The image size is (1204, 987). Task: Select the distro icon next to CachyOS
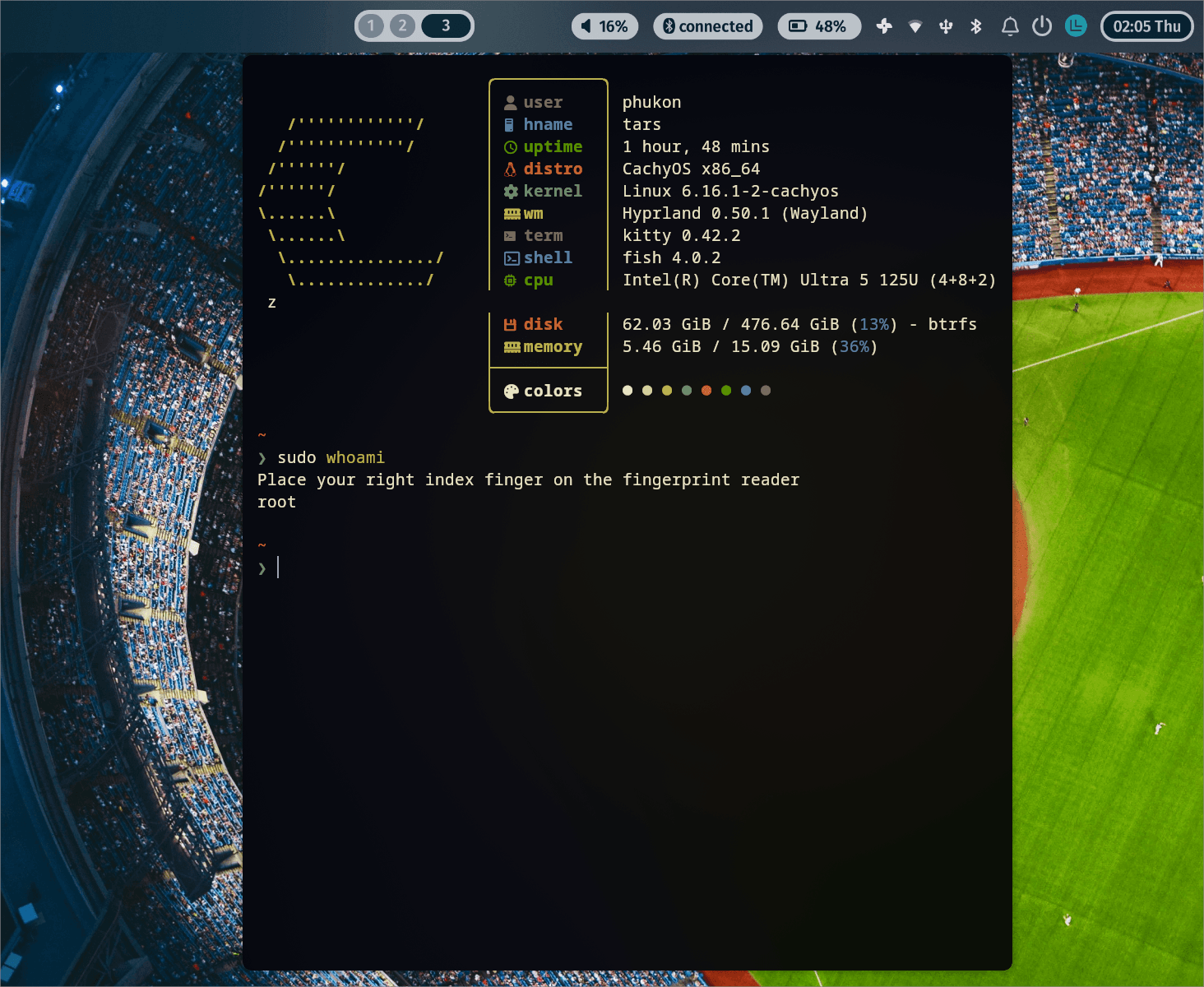pos(511,169)
